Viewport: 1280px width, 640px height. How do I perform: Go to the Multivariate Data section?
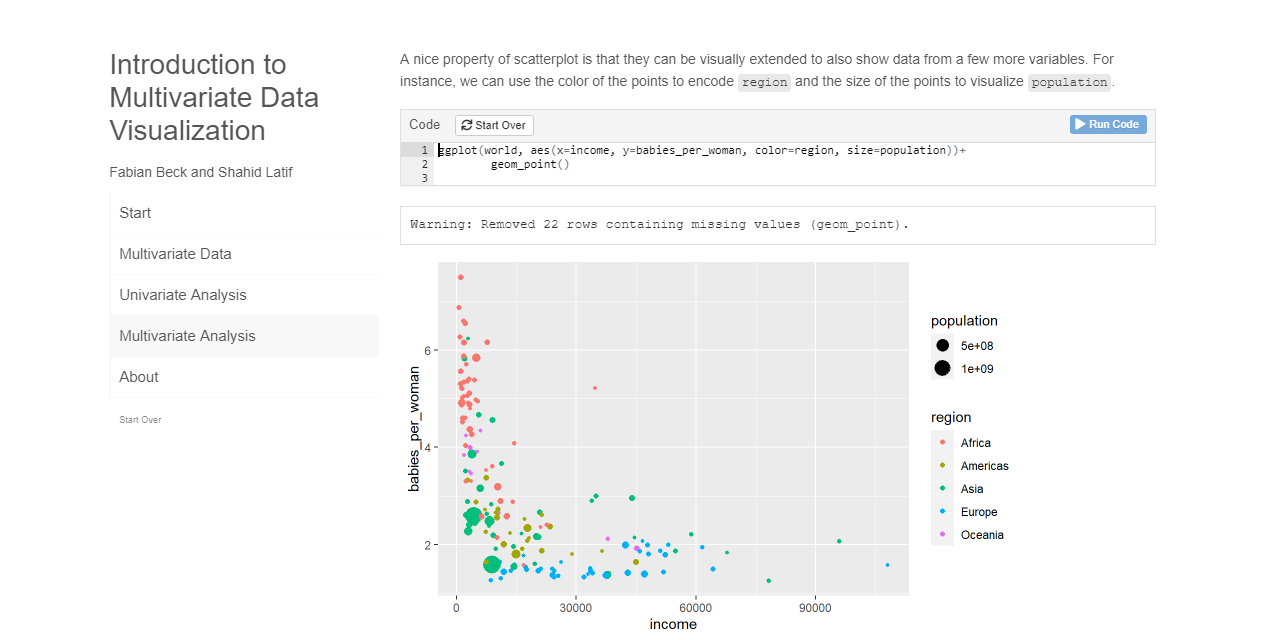click(x=175, y=254)
